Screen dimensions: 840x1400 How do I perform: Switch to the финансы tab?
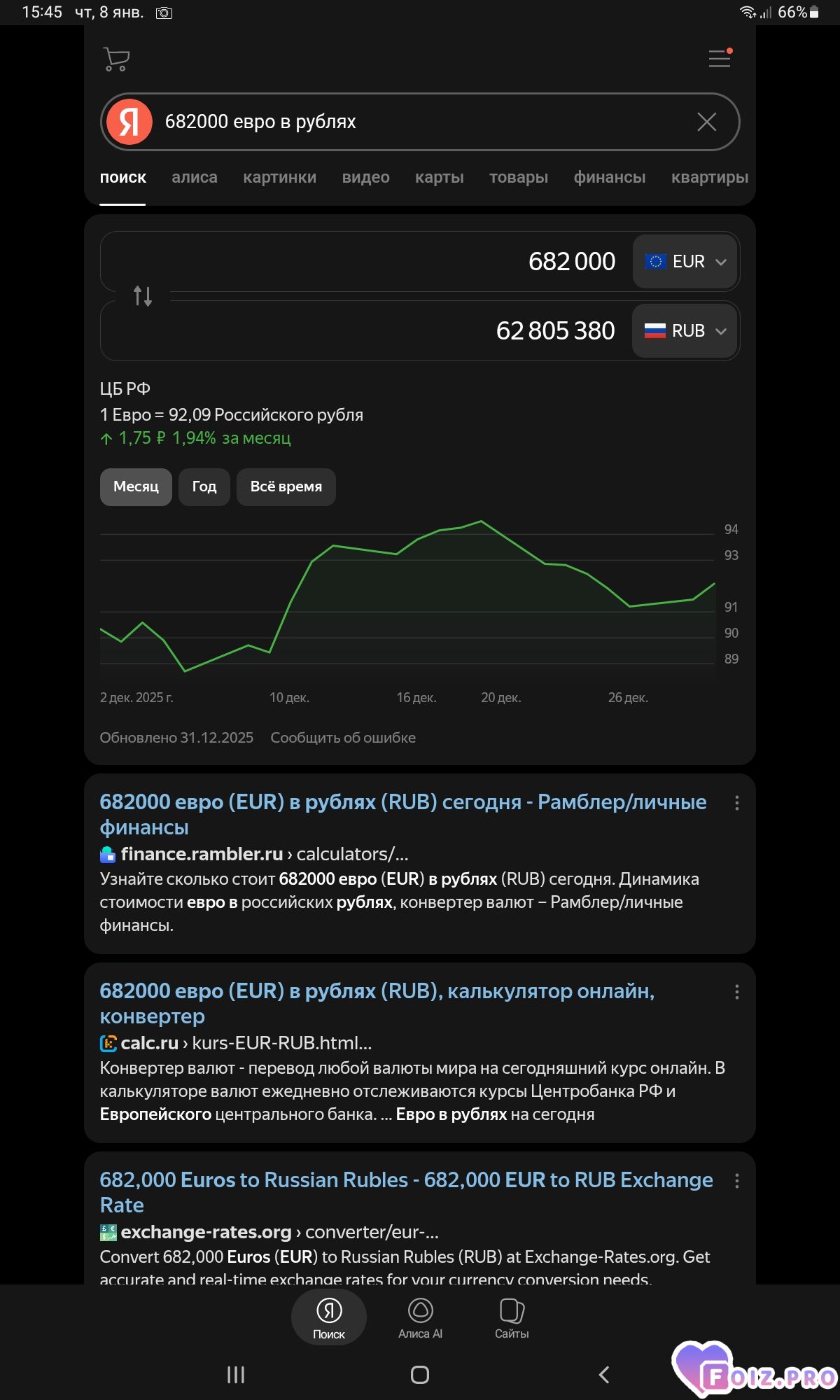609,178
